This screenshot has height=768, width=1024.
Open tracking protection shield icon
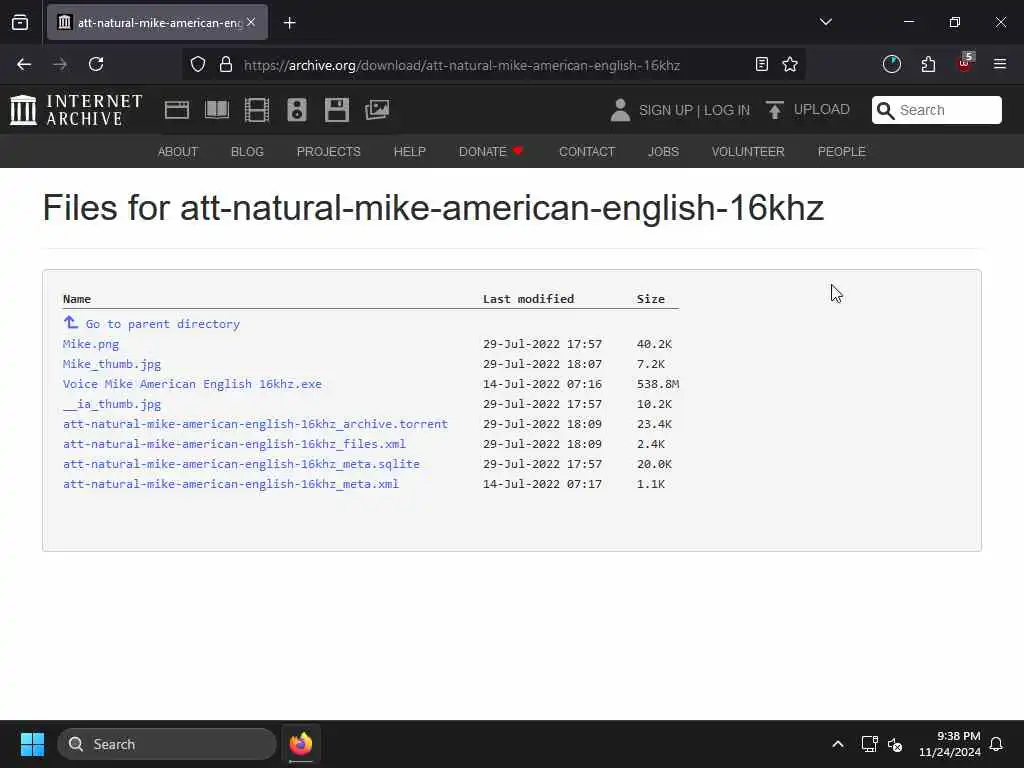[198, 64]
